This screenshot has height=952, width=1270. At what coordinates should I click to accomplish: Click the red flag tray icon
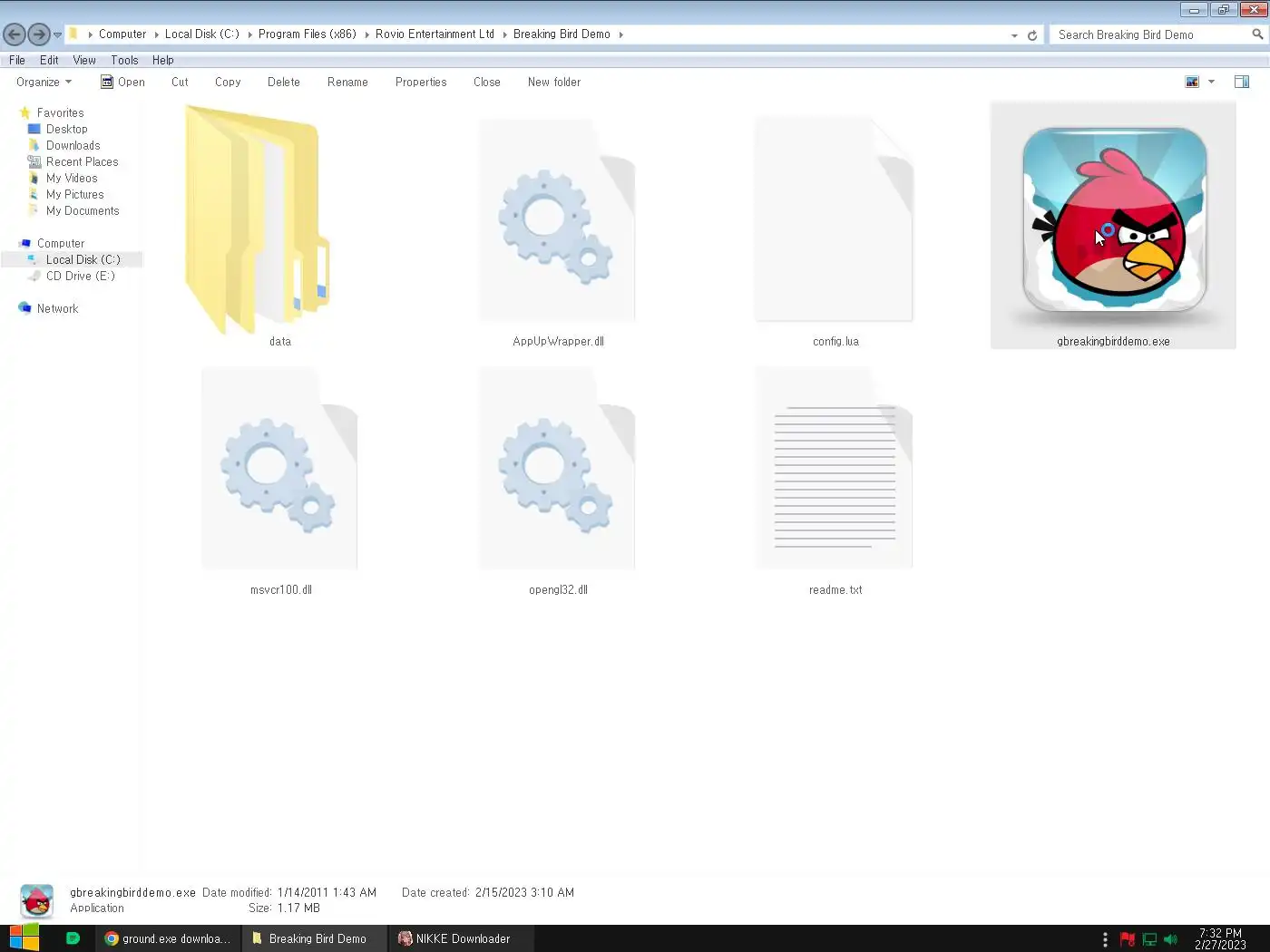[1128, 939]
